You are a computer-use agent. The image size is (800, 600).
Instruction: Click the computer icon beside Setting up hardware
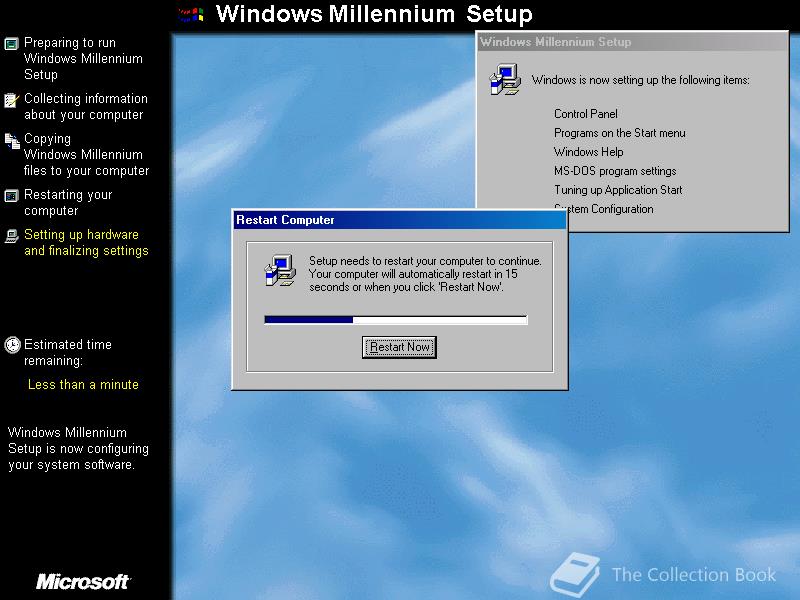point(11,236)
